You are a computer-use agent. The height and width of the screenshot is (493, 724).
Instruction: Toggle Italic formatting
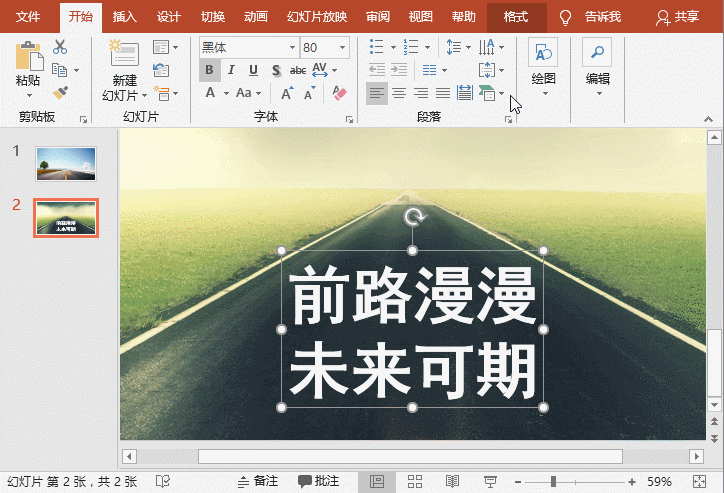point(231,70)
